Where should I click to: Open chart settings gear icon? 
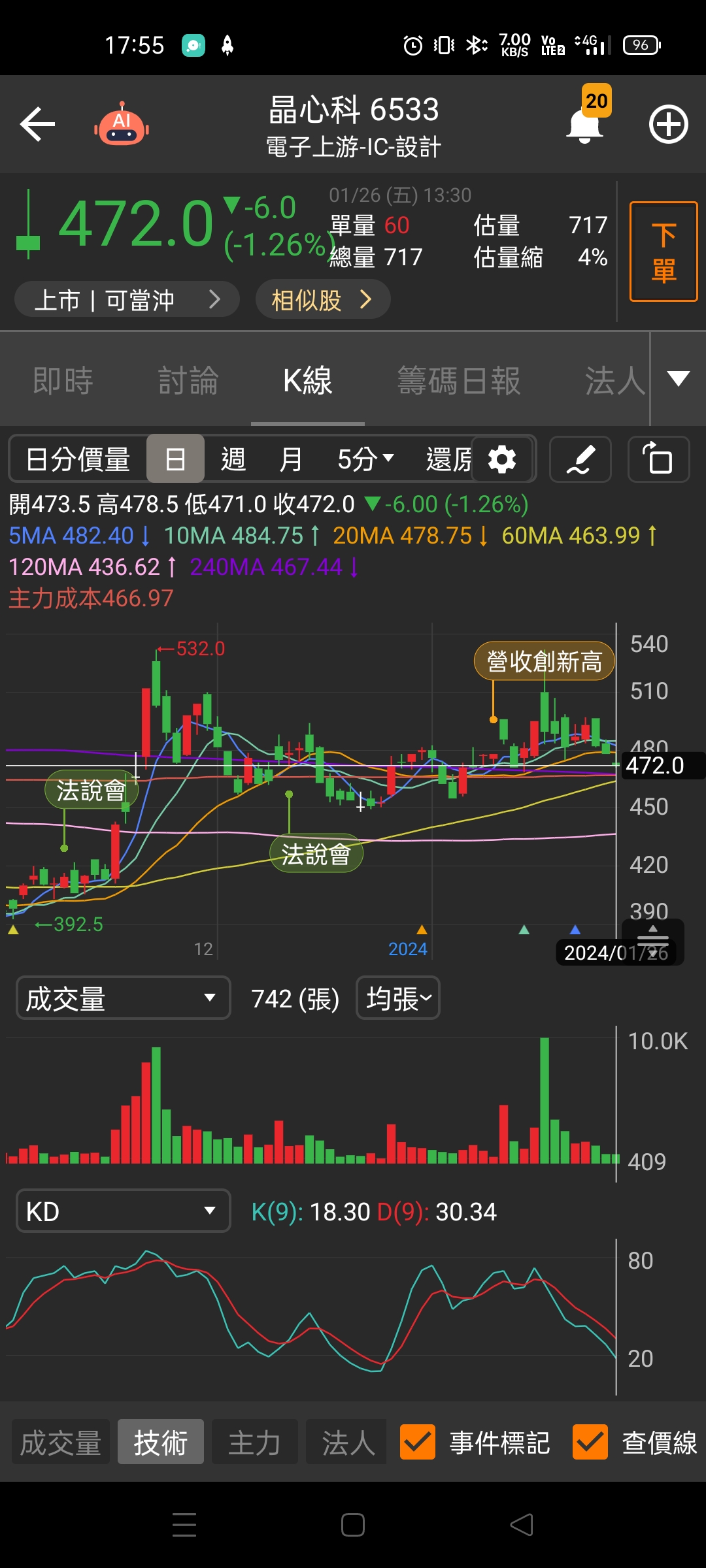(502, 459)
